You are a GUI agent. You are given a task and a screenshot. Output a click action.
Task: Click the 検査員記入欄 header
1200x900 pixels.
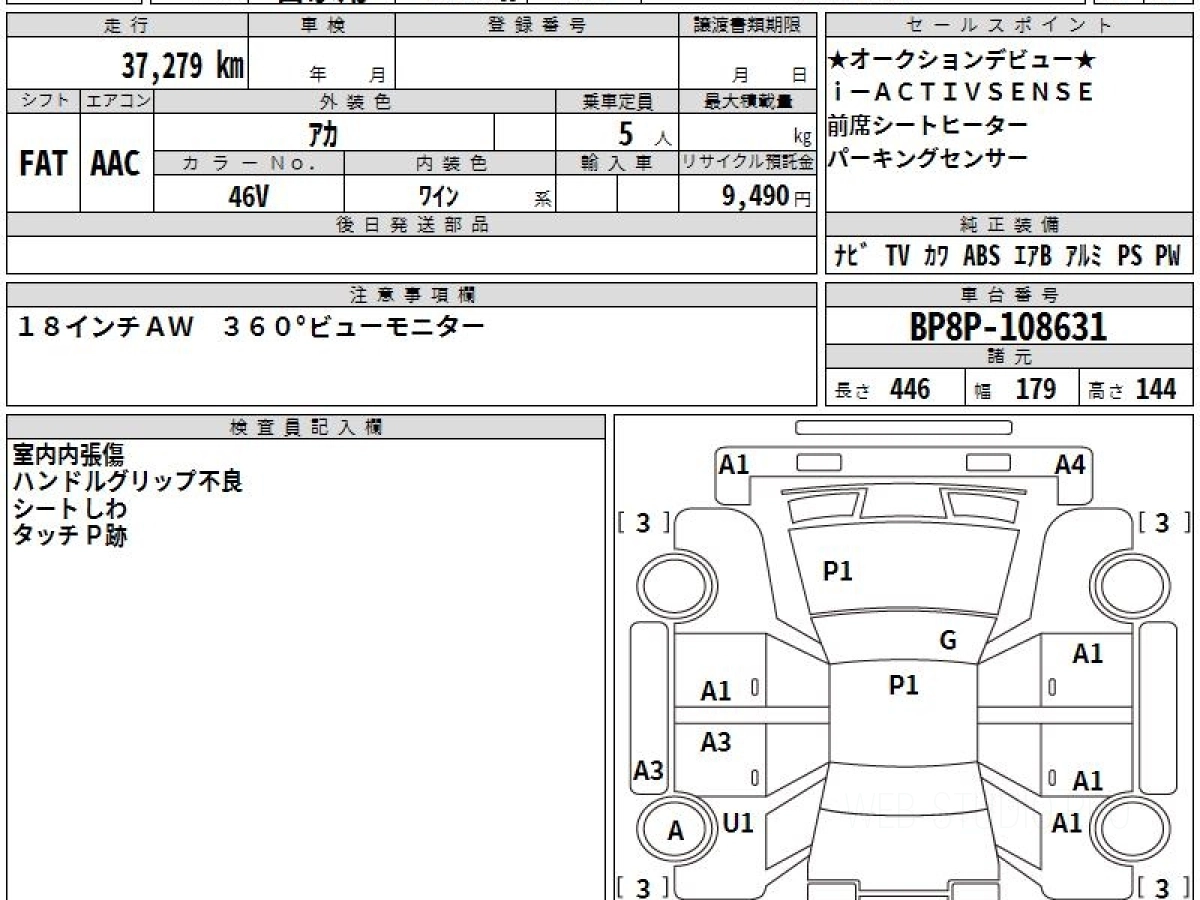[306, 426]
